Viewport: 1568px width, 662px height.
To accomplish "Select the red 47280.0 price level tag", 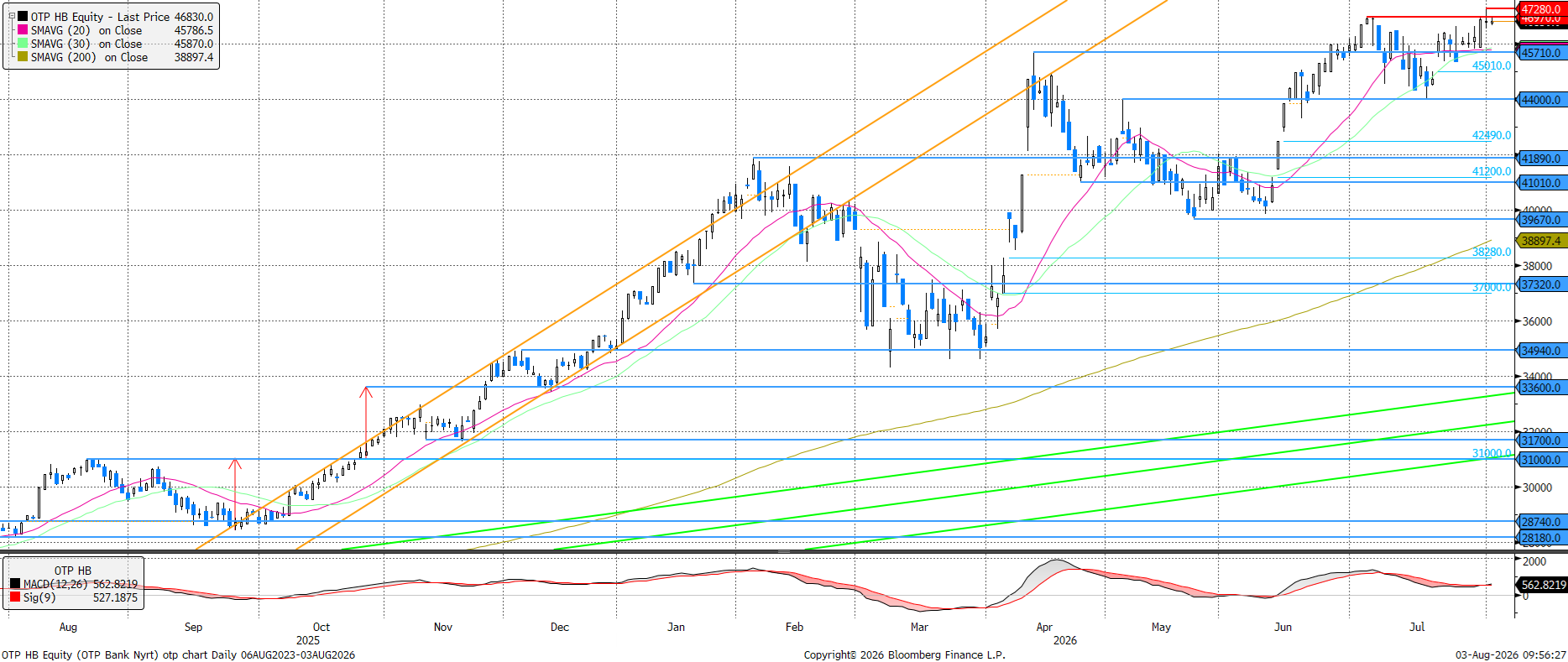I will [1542, 9].
